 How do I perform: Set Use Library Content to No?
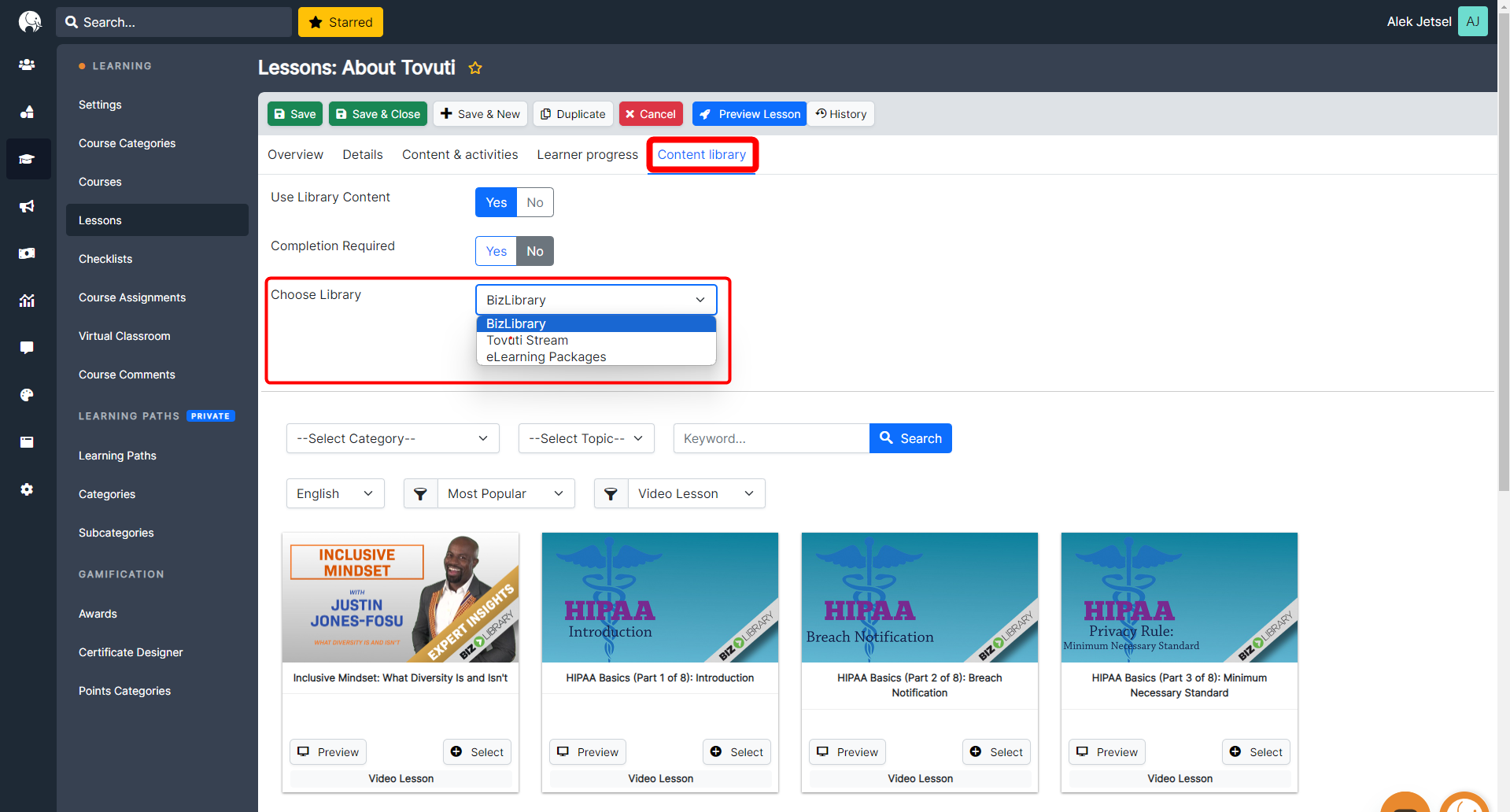[535, 202]
